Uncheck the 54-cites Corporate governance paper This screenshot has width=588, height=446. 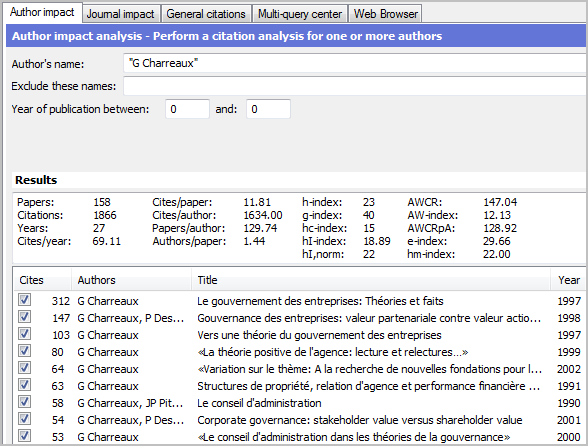[x=24, y=419]
